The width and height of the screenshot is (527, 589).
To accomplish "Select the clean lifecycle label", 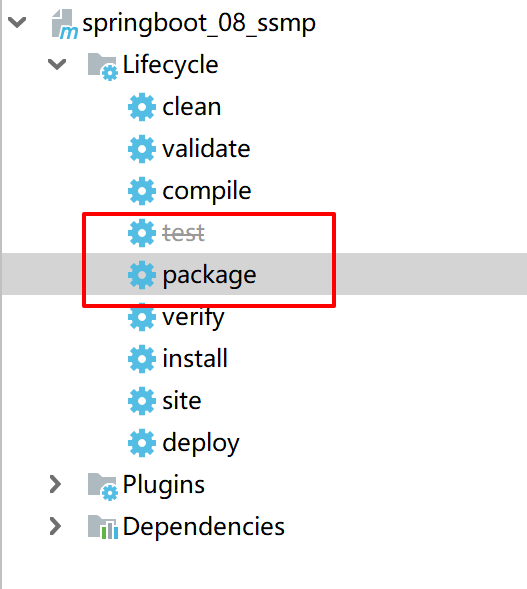I will (192, 107).
